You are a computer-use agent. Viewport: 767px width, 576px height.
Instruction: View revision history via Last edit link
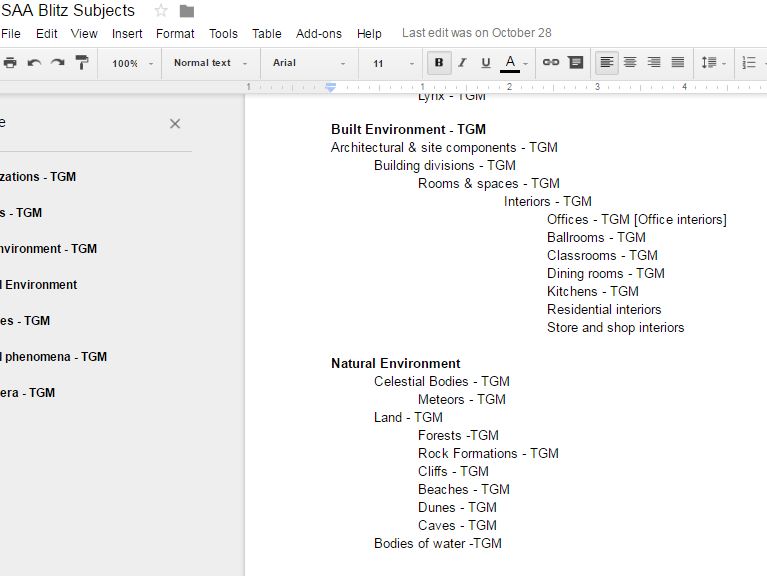point(476,33)
